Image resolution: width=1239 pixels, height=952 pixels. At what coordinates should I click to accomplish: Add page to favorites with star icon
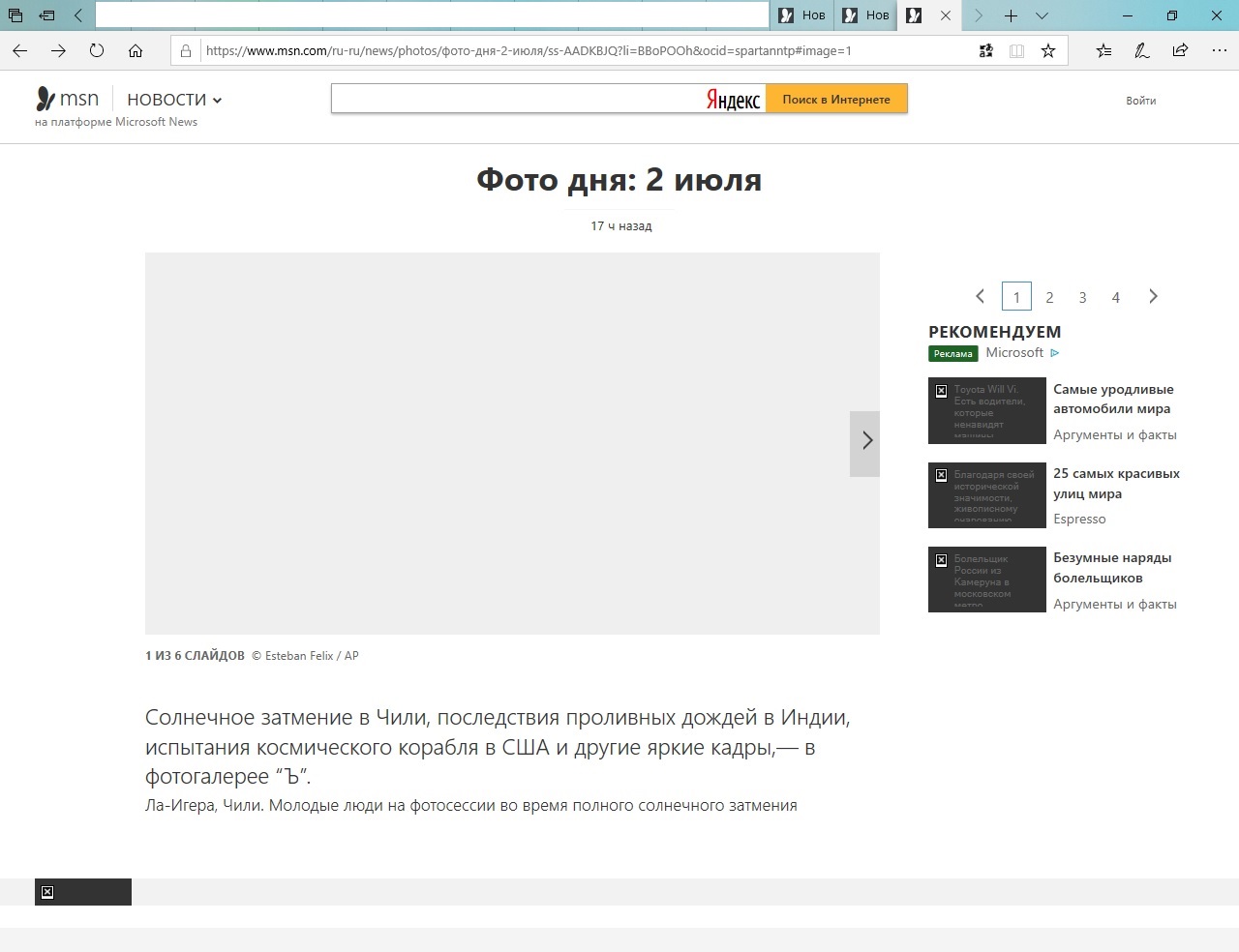pos(1047,51)
